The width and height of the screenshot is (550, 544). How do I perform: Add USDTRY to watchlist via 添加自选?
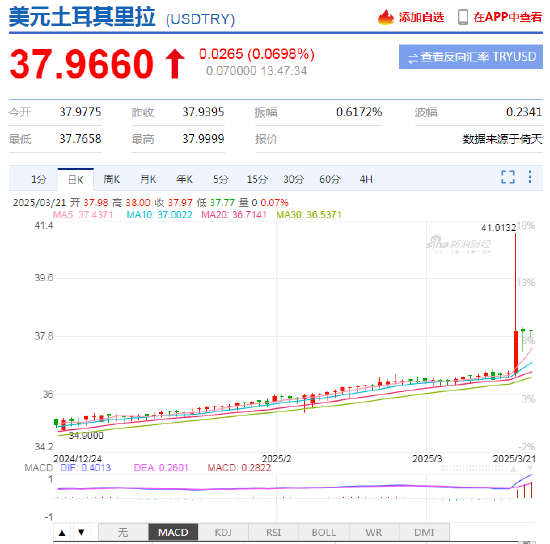point(421,17)
